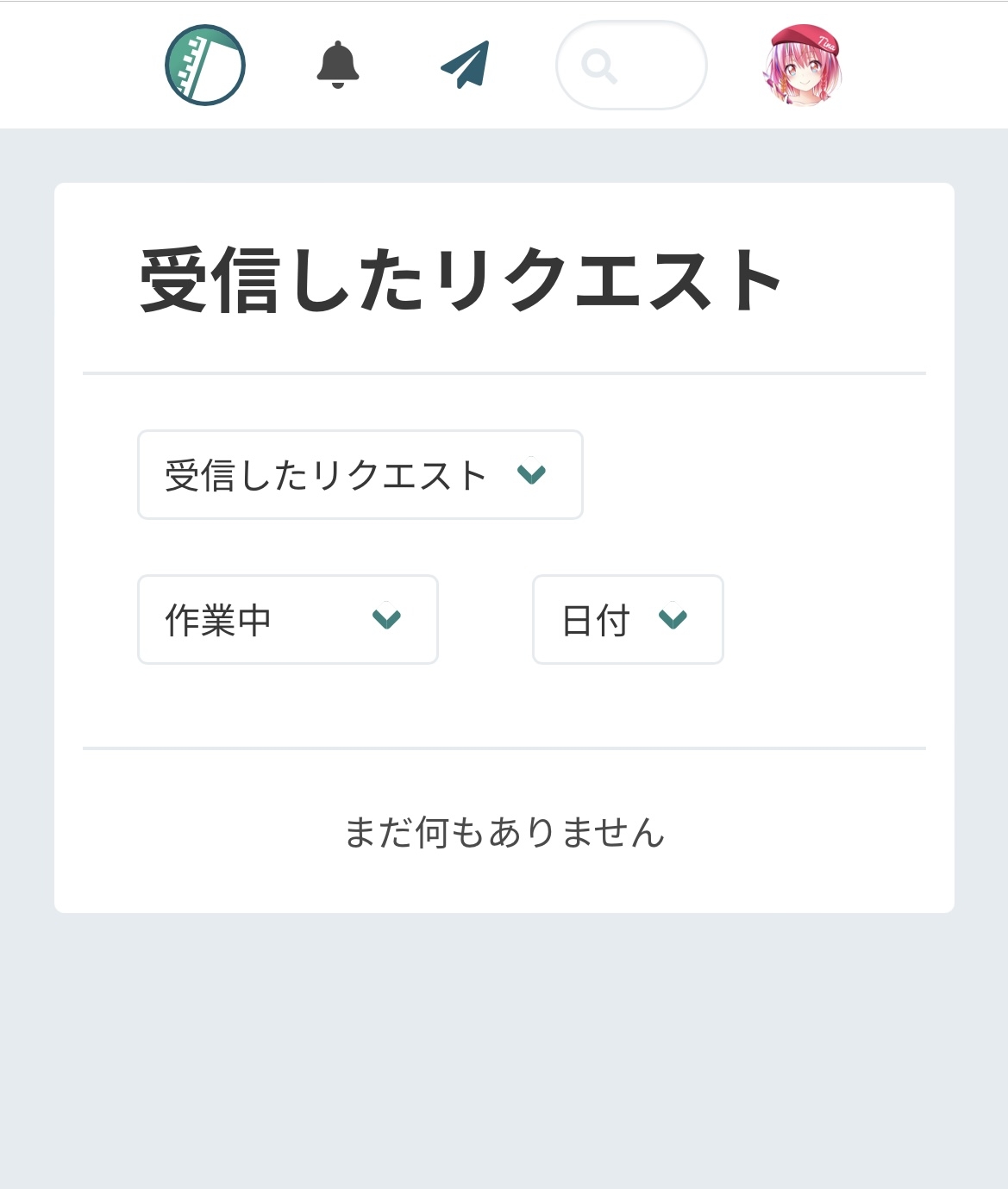Image resolution: width=1008 pixels, height=1189 pixels.
Task: Open notifications via the bell icon
Action: (338, 65)
